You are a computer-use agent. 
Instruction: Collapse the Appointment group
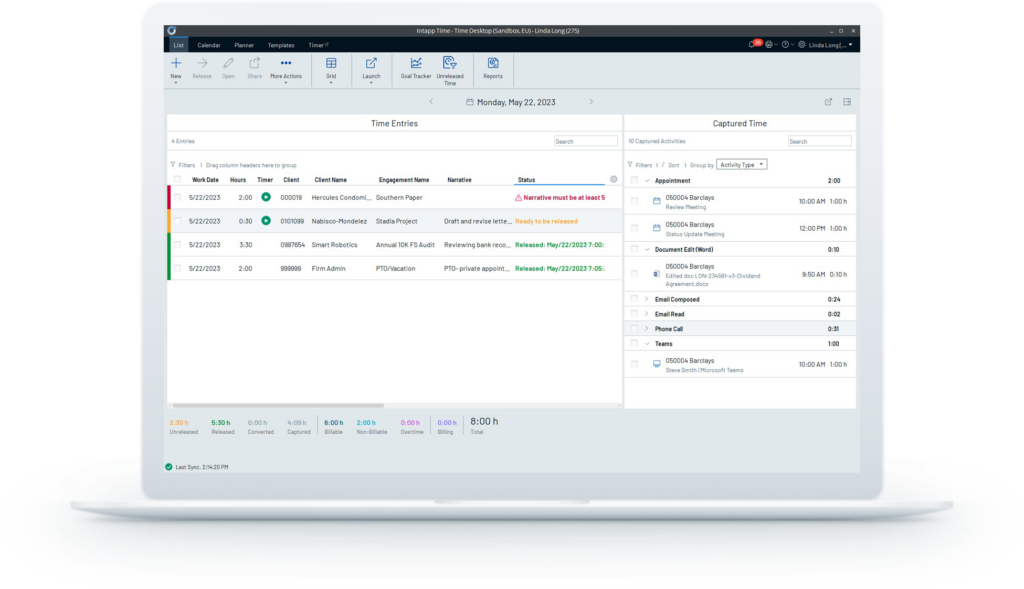point(647,181)
